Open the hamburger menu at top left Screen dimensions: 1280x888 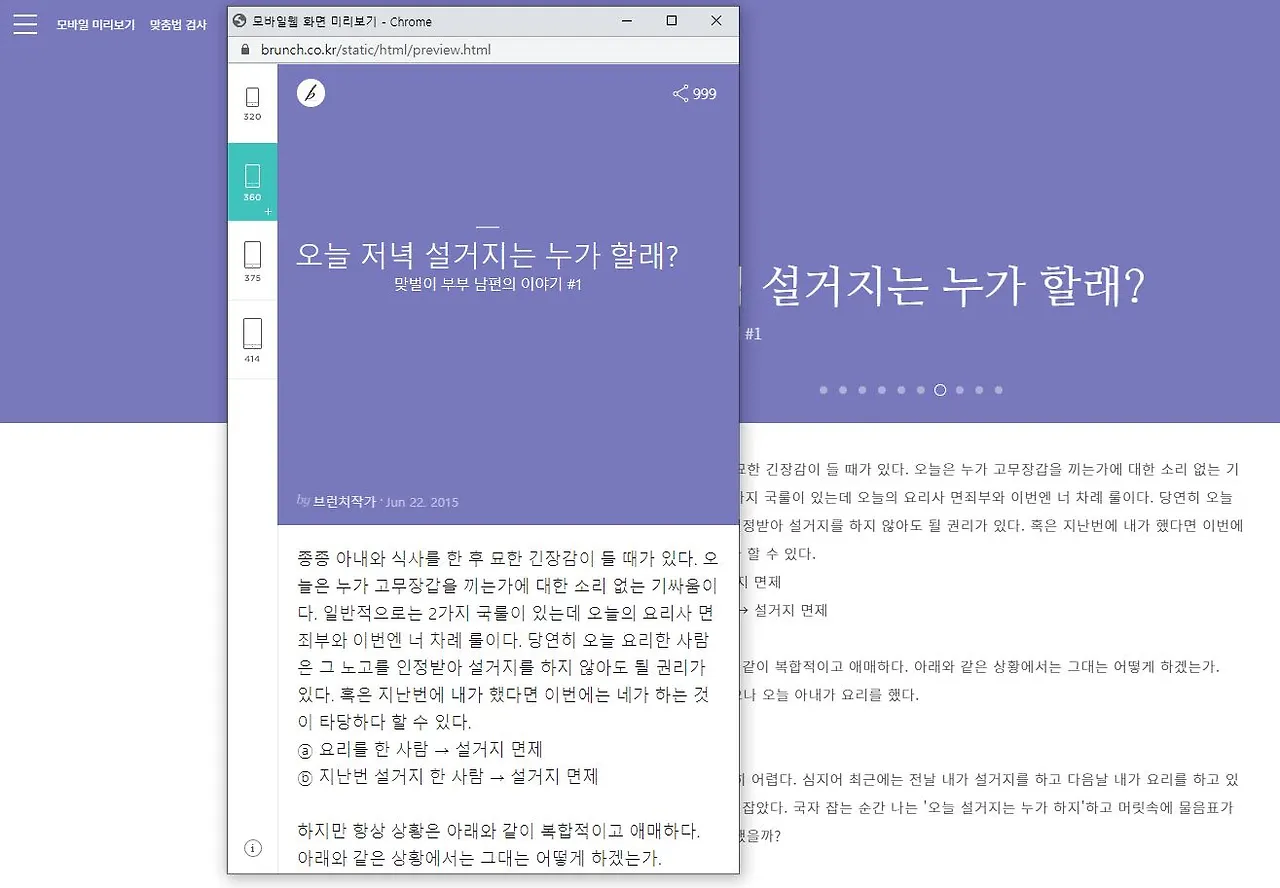point(25,25)
